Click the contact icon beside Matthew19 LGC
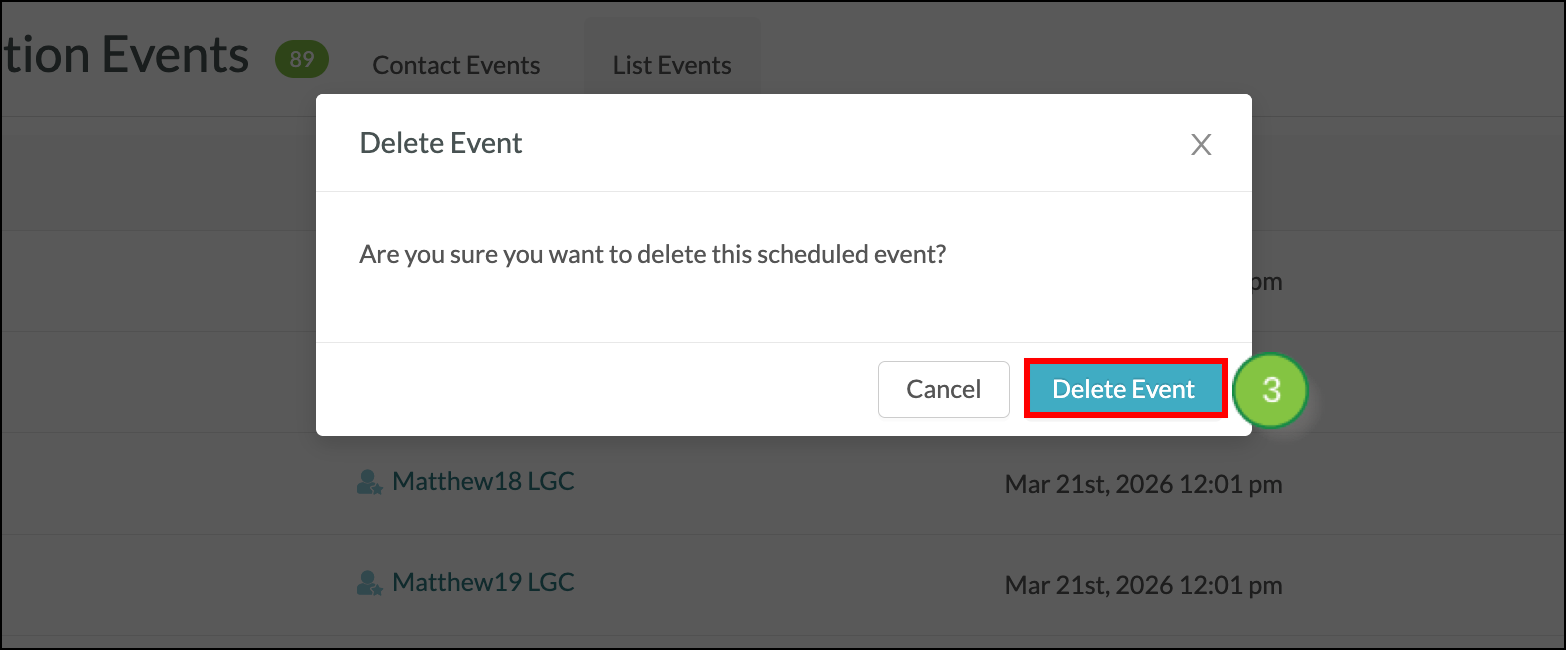This screenshot has height=650, width=1566. [x=369, y=584]
